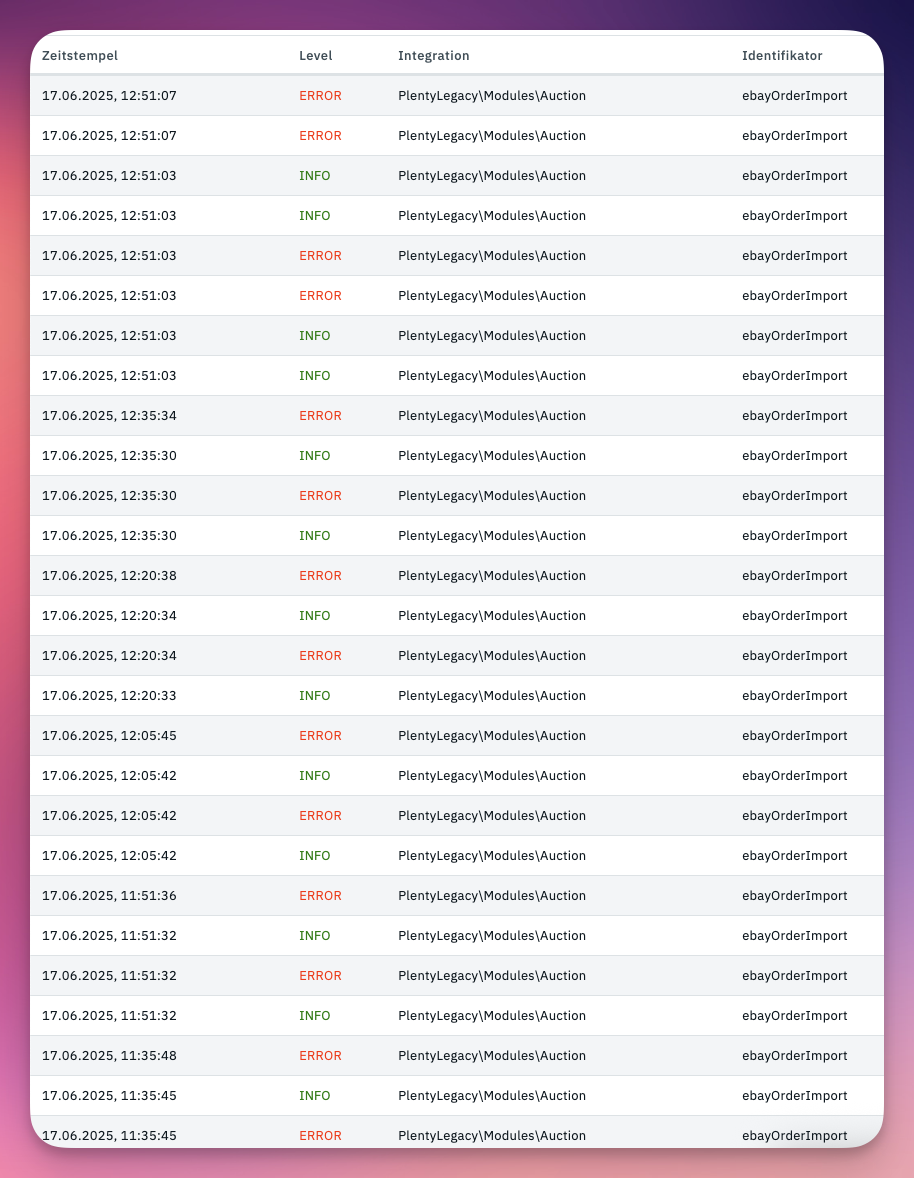This screenshot has height=1178, width=914.
Task: Click the Zeitstempel column header
Action: pyautogui.click(x=79, y=56)
